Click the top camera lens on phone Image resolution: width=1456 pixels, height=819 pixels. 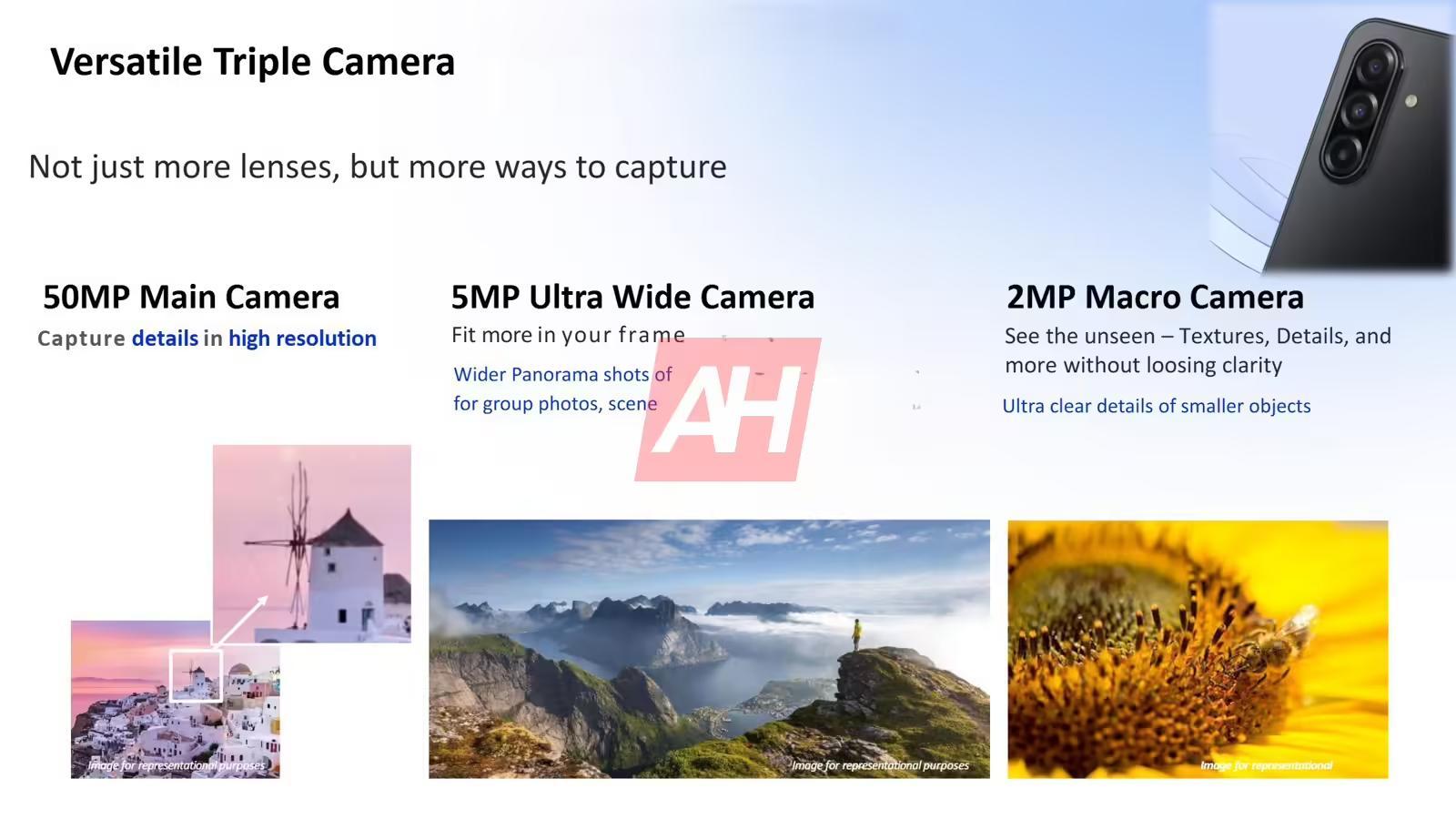click(x=1374, y=66)
